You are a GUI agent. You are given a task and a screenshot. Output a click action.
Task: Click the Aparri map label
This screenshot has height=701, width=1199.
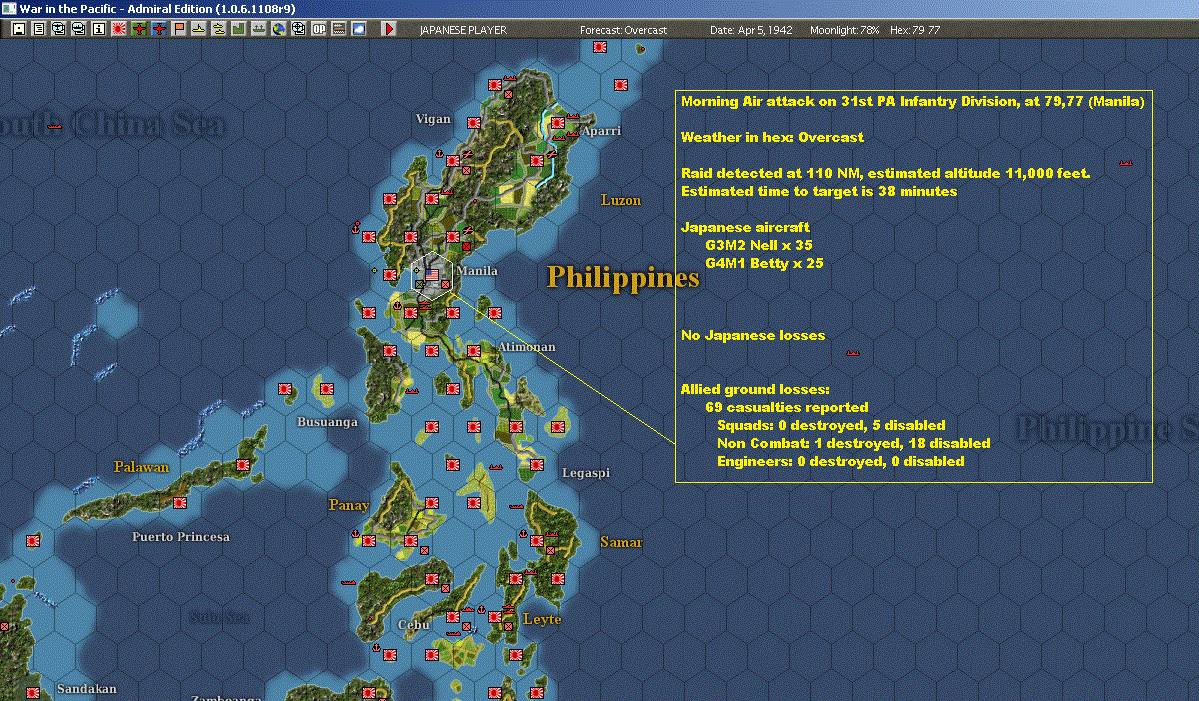601,131
